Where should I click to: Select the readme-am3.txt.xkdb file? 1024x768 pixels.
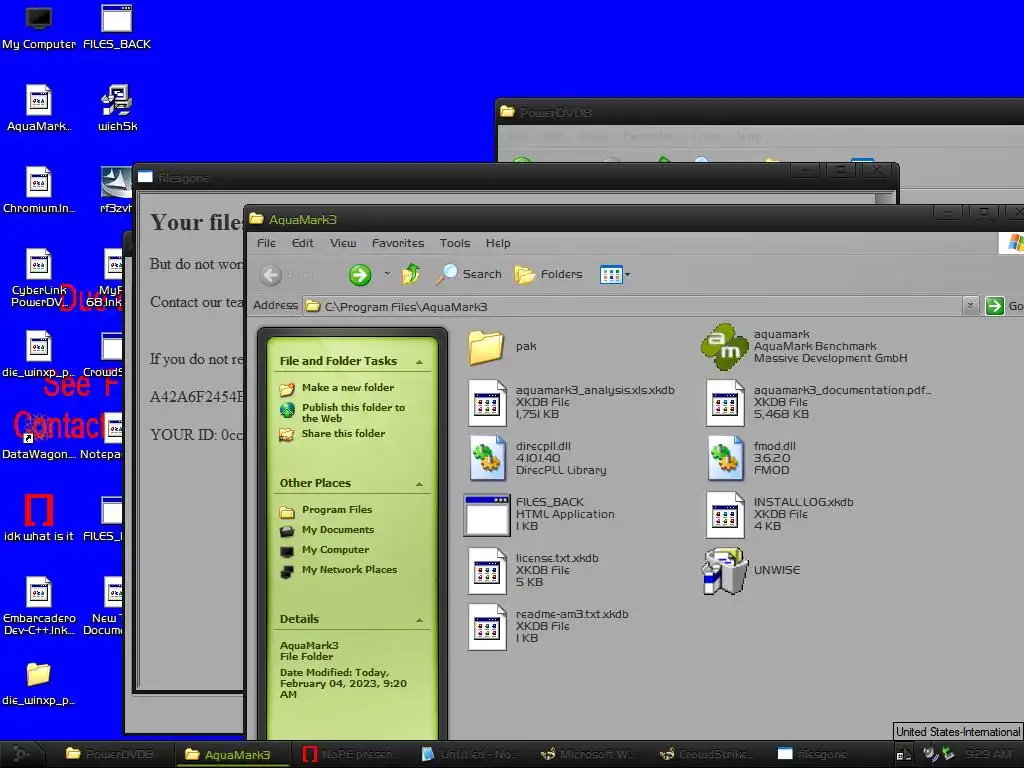pyautogui.click(x=487, y=627)
